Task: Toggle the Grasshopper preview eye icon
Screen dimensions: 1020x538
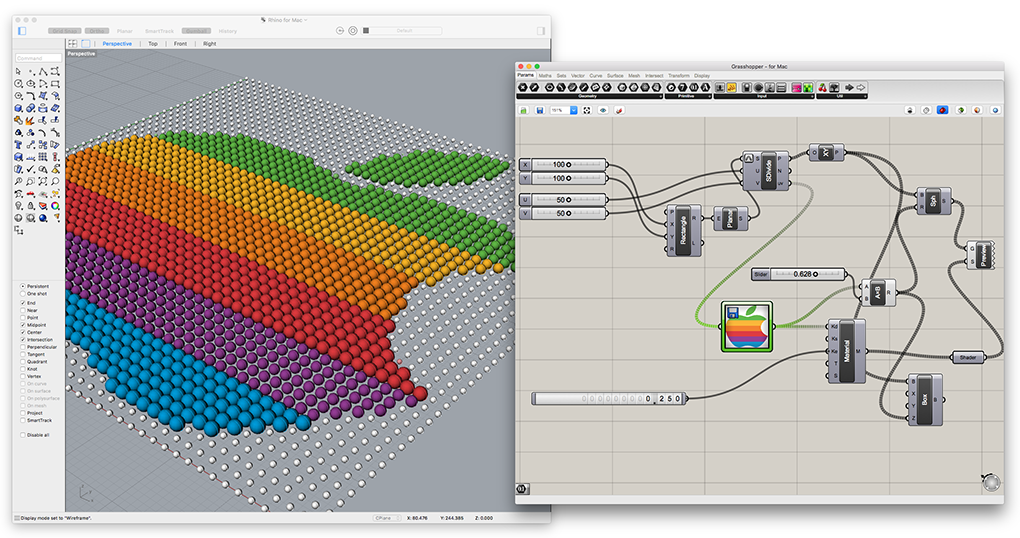Action: click(603, 111)
